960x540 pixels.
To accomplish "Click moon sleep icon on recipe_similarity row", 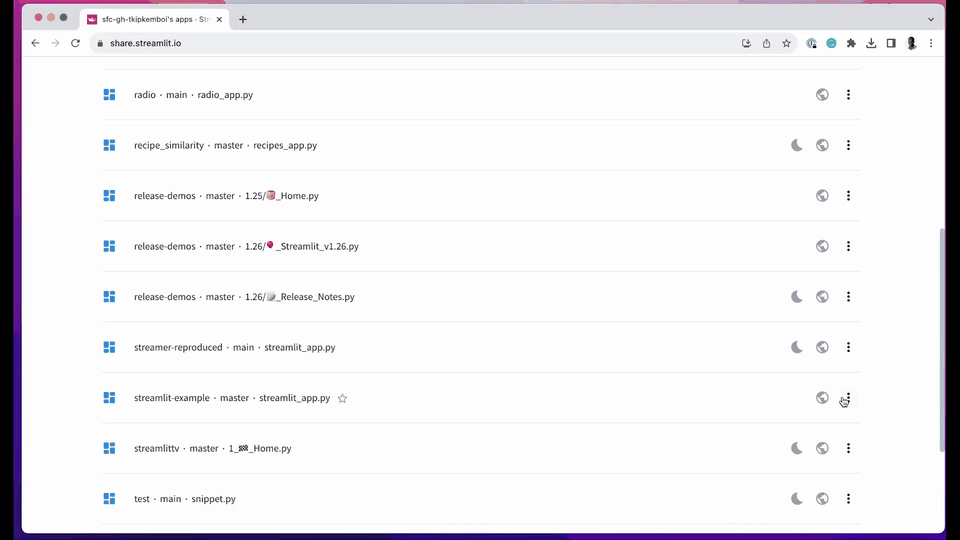I will [797, 145].
